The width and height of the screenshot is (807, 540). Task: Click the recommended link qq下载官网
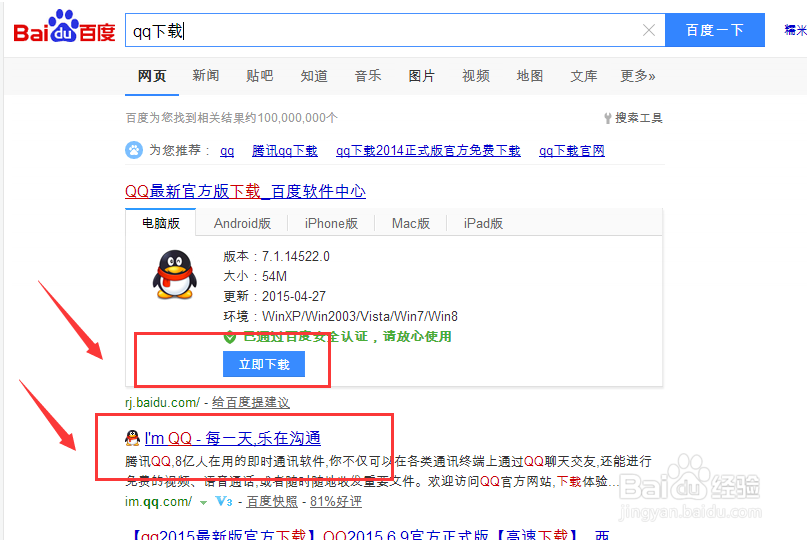tap(572, 151)
